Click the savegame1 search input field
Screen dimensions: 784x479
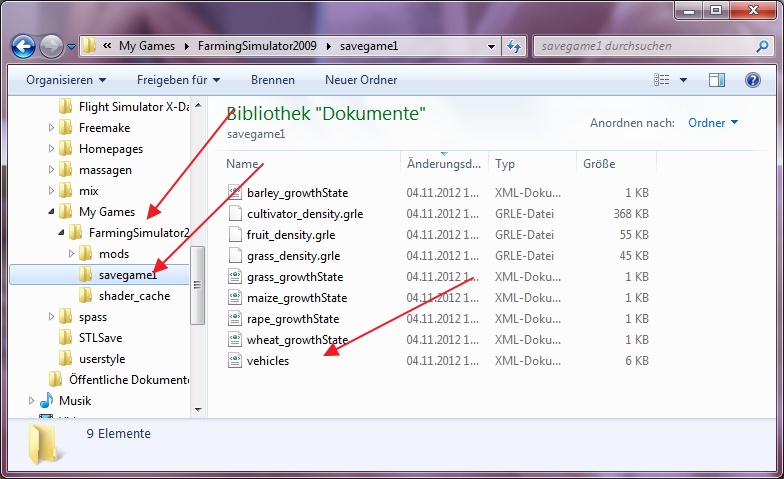[640, 46]
